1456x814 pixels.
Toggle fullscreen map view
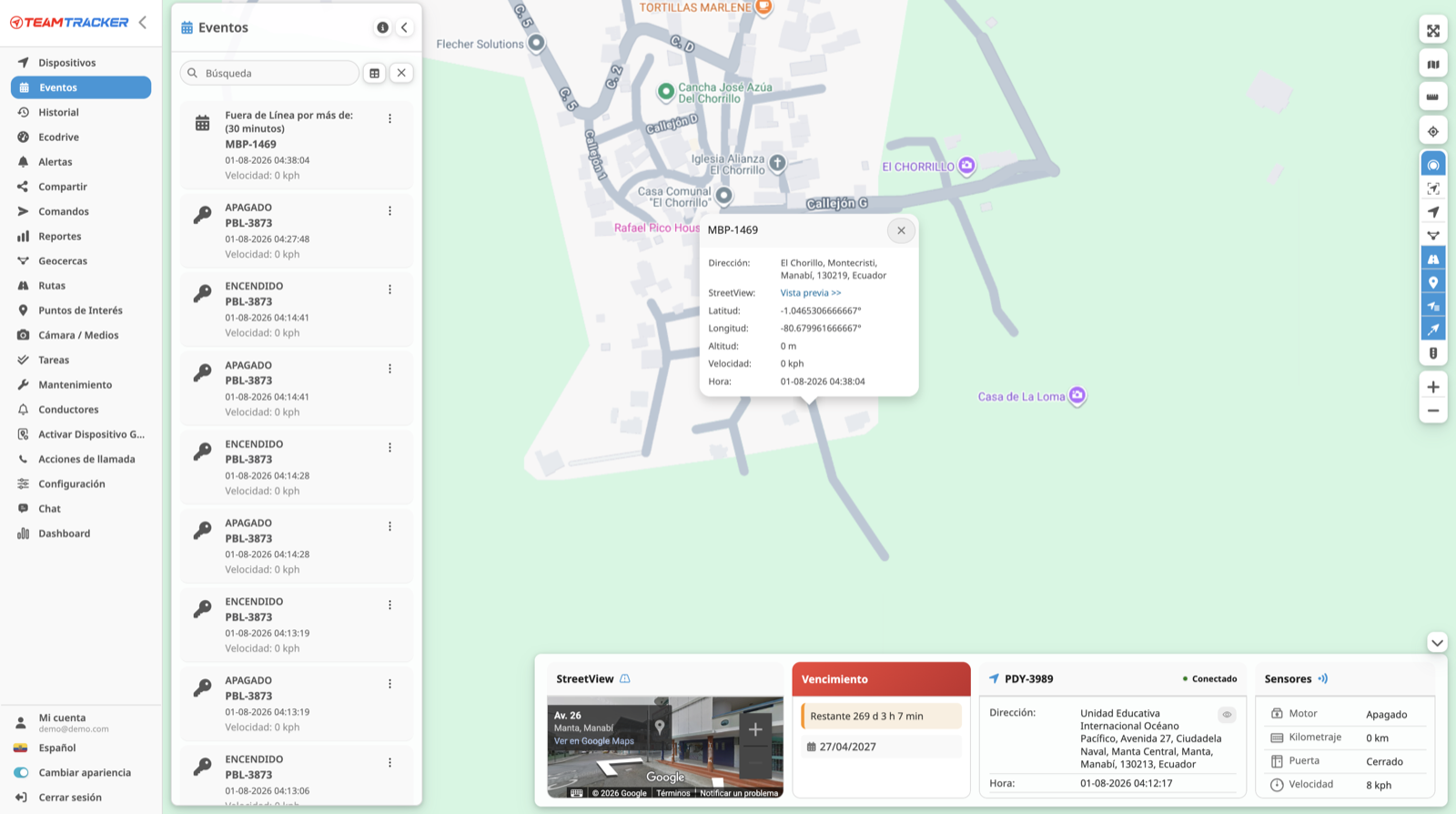click(1433, 30)
